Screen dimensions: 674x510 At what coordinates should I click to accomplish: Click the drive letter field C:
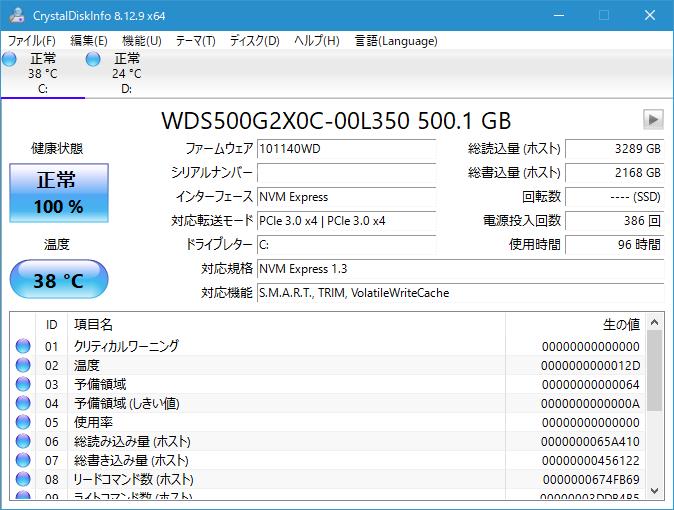346,245
